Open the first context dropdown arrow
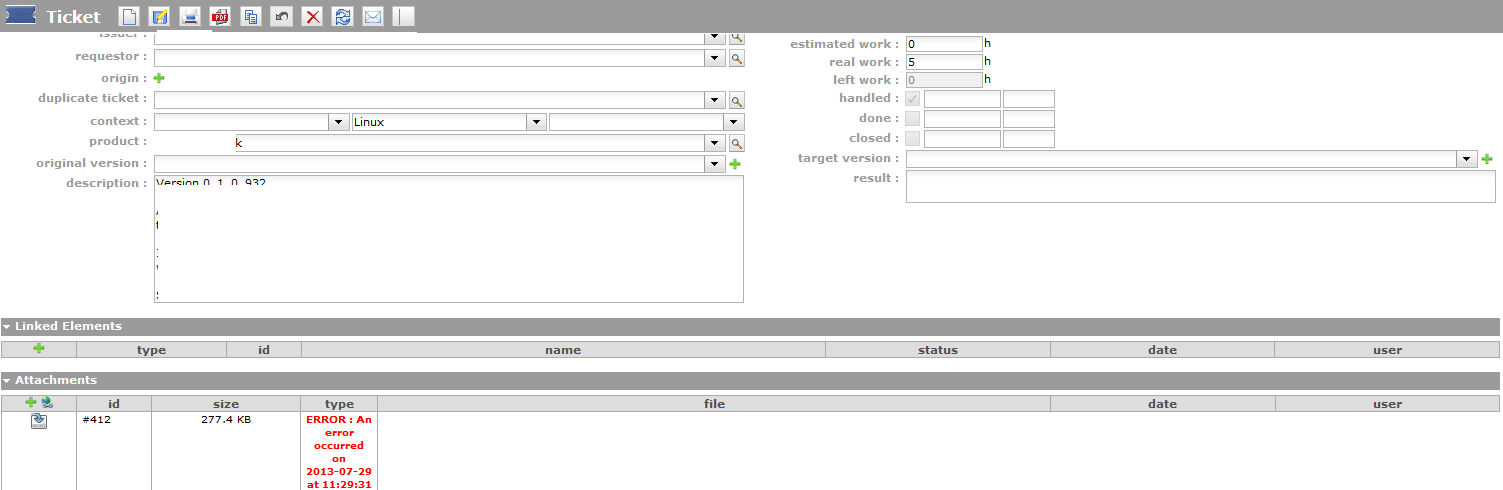This screenshot has width=1503, height=490. pyautogui.click(x=338, y=122)
